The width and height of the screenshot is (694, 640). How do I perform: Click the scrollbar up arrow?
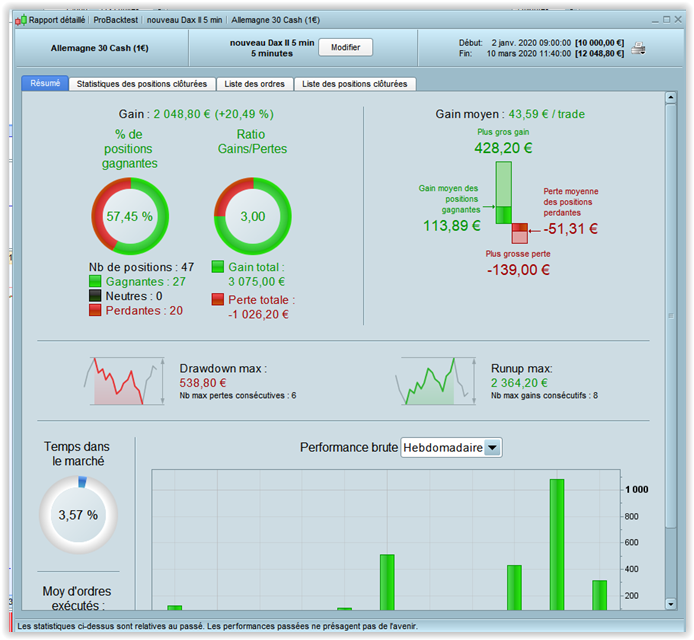671,97
